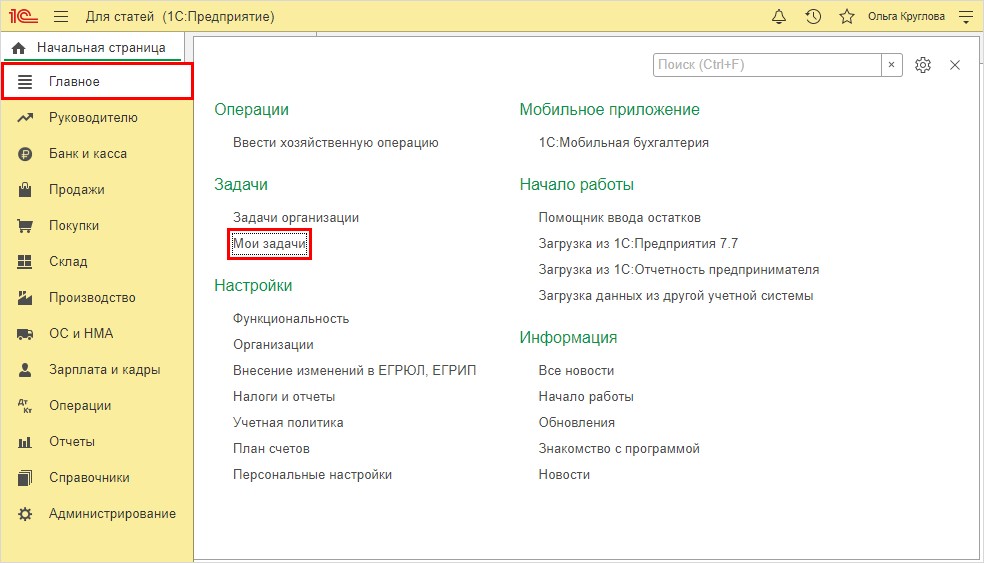
Task: Open Знакомство с программой
Action: tap(619, 449)
